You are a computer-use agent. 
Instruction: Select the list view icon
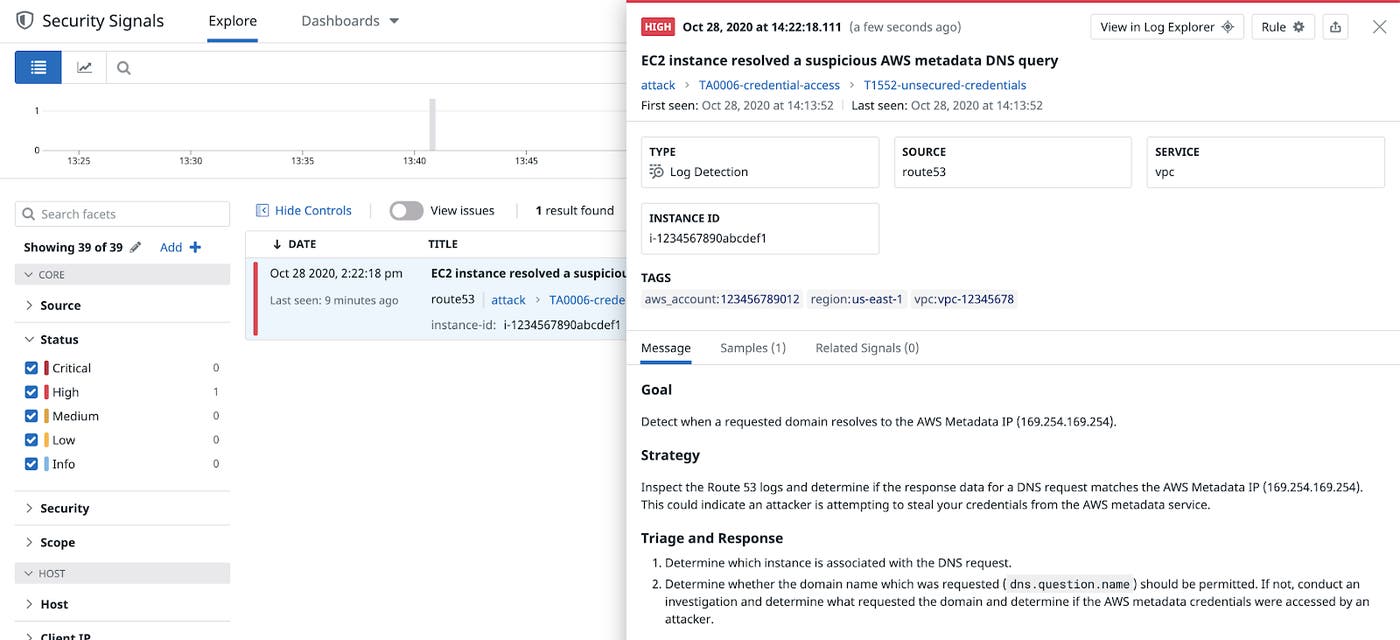click(x=37, y=67)
